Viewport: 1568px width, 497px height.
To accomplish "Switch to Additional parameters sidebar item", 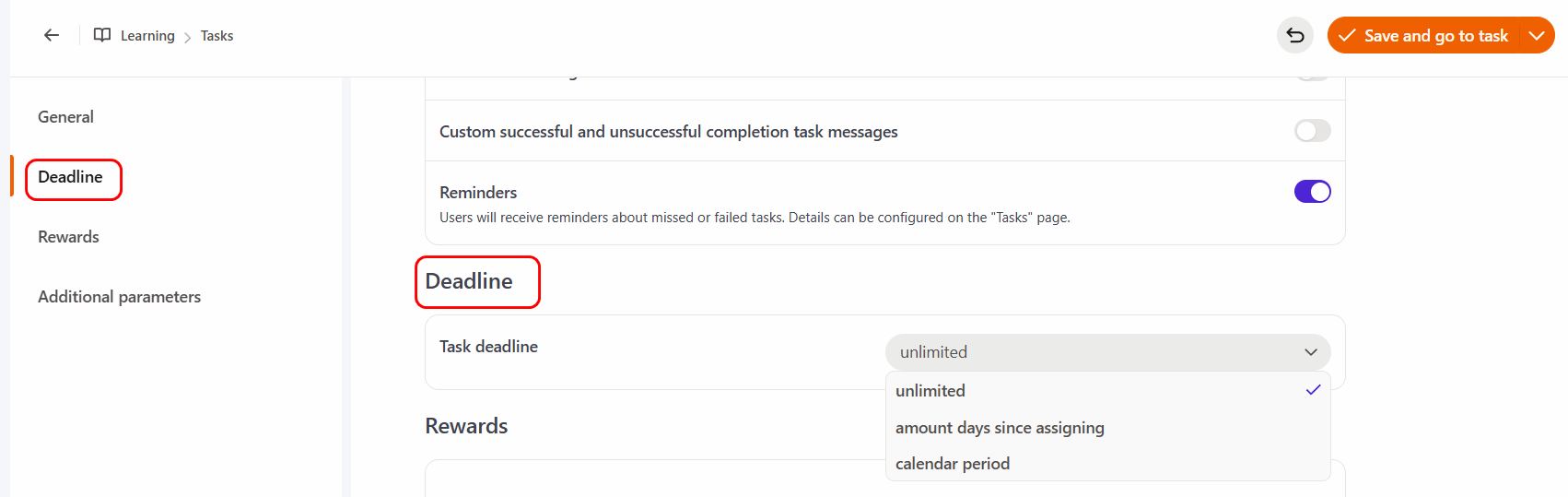I will coord(119,297).
